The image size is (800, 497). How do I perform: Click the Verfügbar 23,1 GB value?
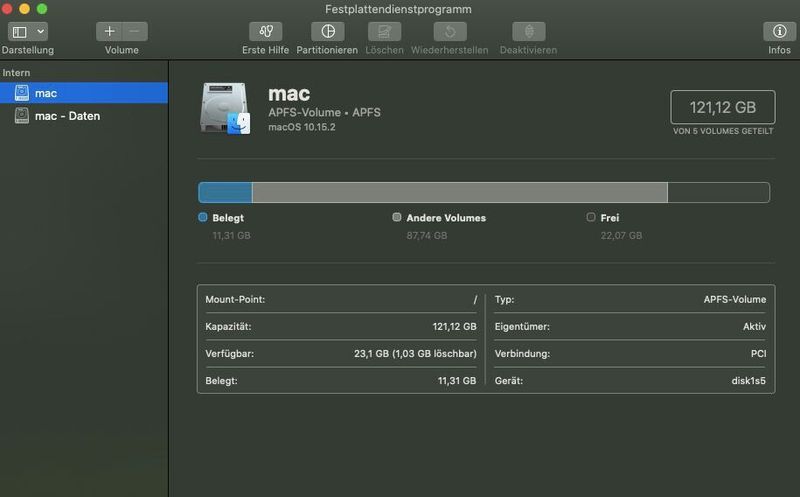click(415, 354)
